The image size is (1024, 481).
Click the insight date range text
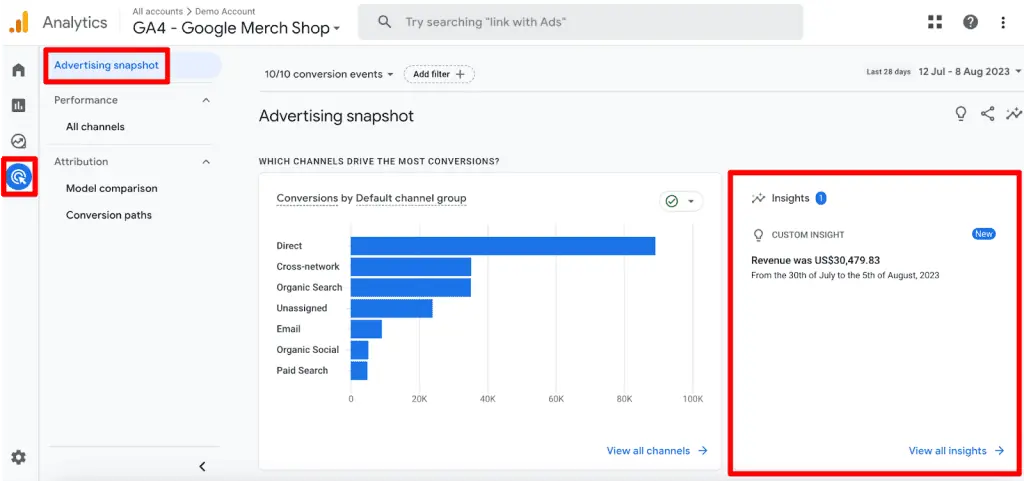point(845,275)
